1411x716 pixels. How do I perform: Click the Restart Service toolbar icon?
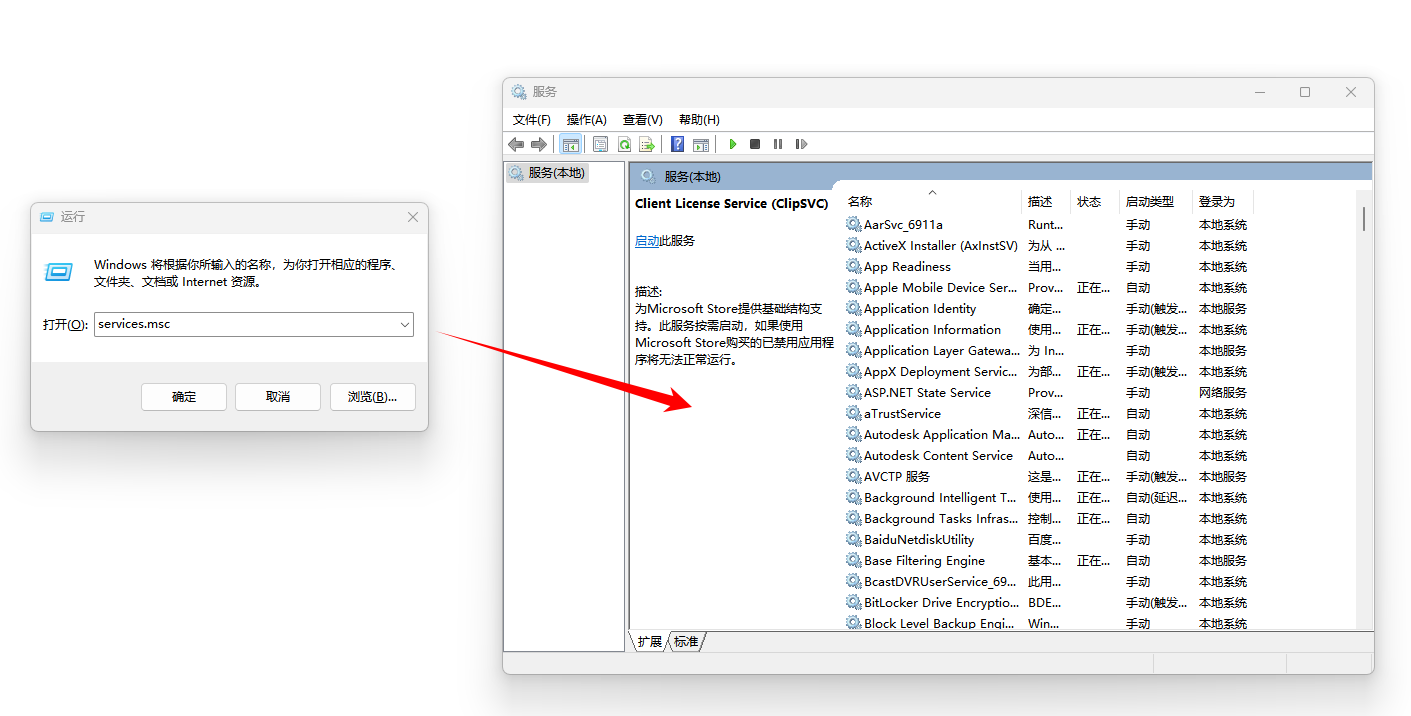[801, 145]
